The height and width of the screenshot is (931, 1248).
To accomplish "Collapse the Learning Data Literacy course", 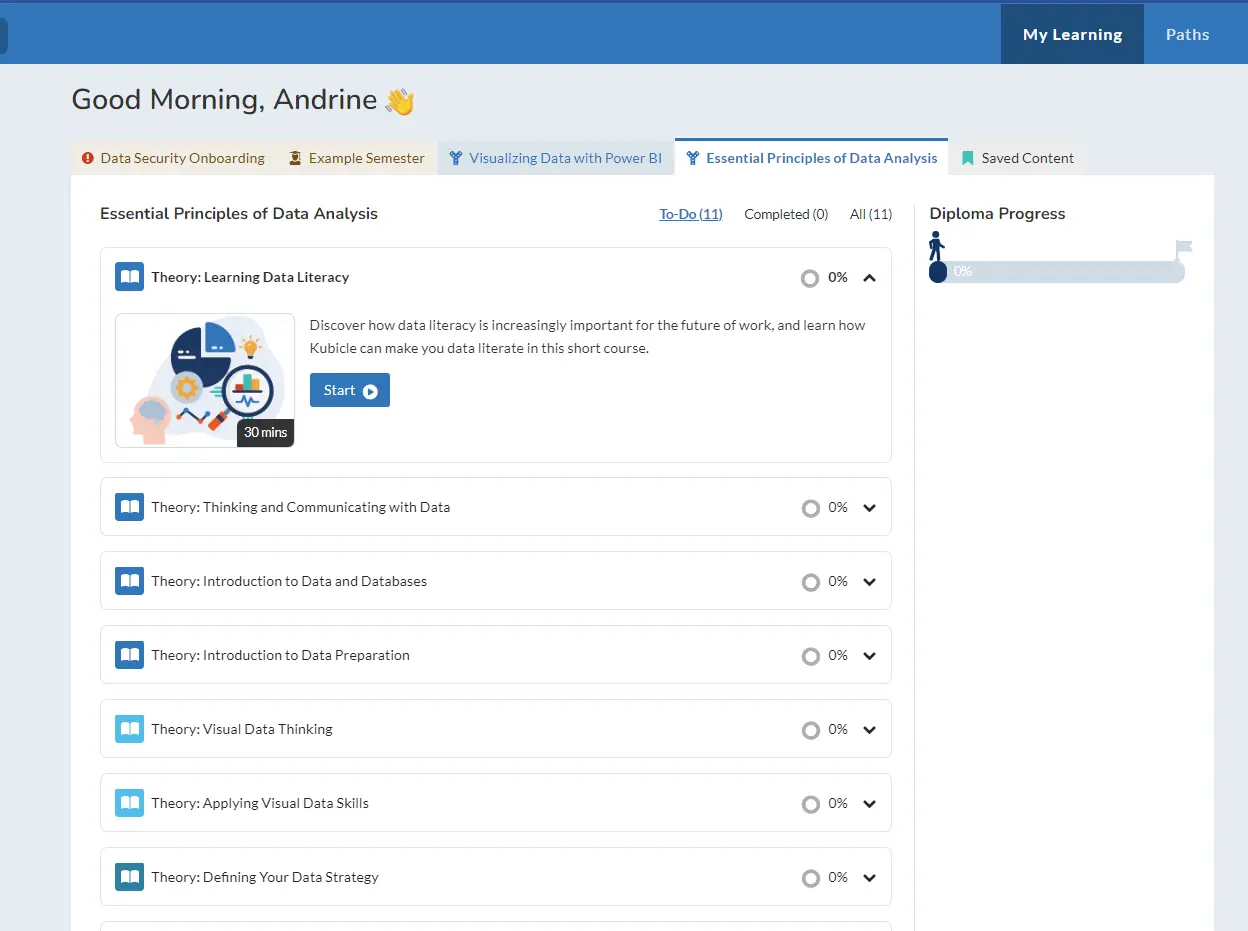I will [x=869, y=278].
